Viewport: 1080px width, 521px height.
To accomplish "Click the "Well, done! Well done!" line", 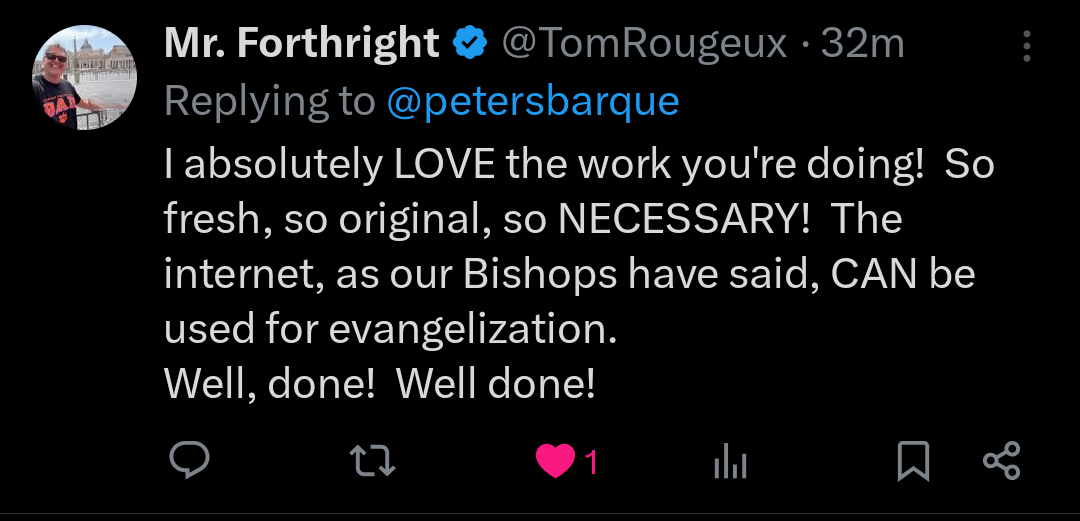I will [380, 384].
